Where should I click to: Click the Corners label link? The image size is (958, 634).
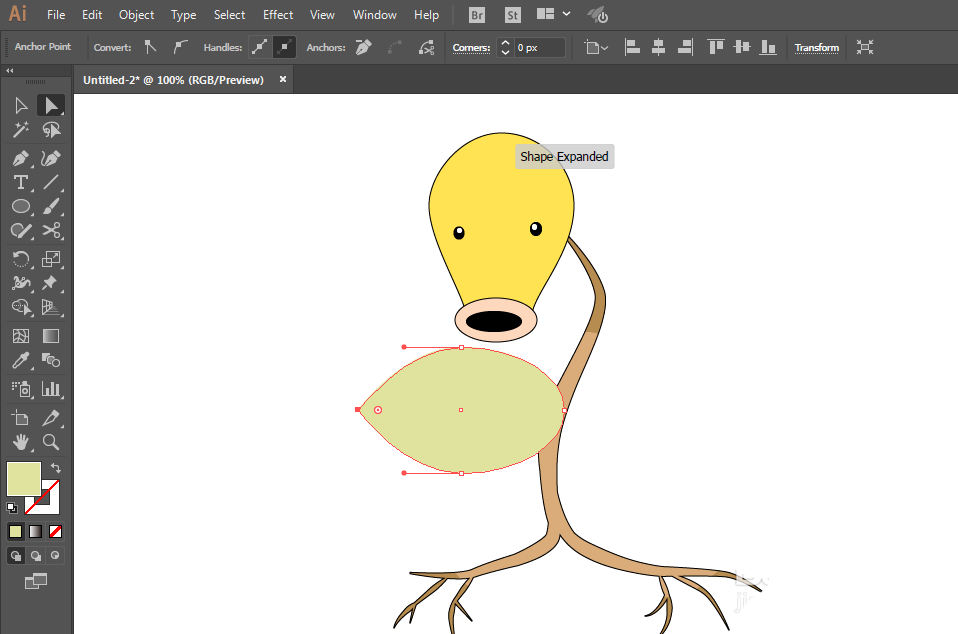(x=471, y=47)
